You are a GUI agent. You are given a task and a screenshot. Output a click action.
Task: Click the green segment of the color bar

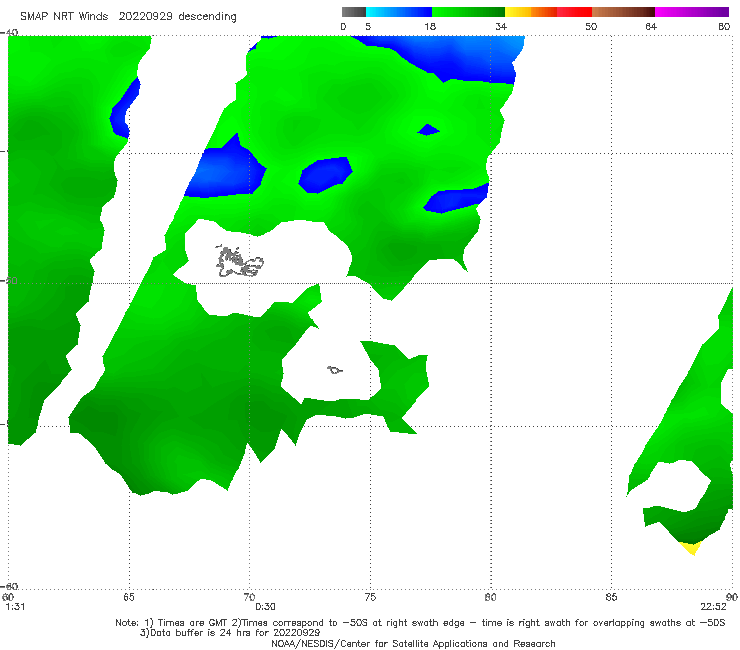[x=468, y=12]
